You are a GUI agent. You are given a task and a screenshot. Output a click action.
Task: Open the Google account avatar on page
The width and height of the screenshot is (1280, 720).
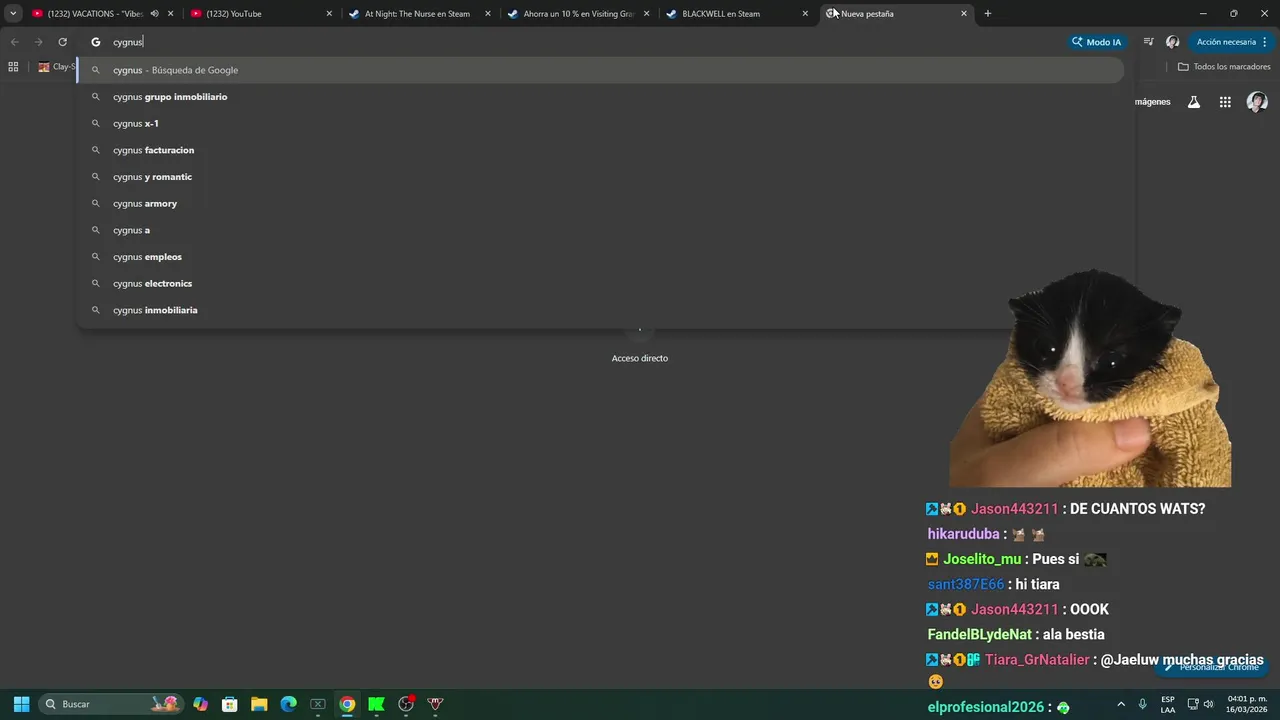point(1257,102)
